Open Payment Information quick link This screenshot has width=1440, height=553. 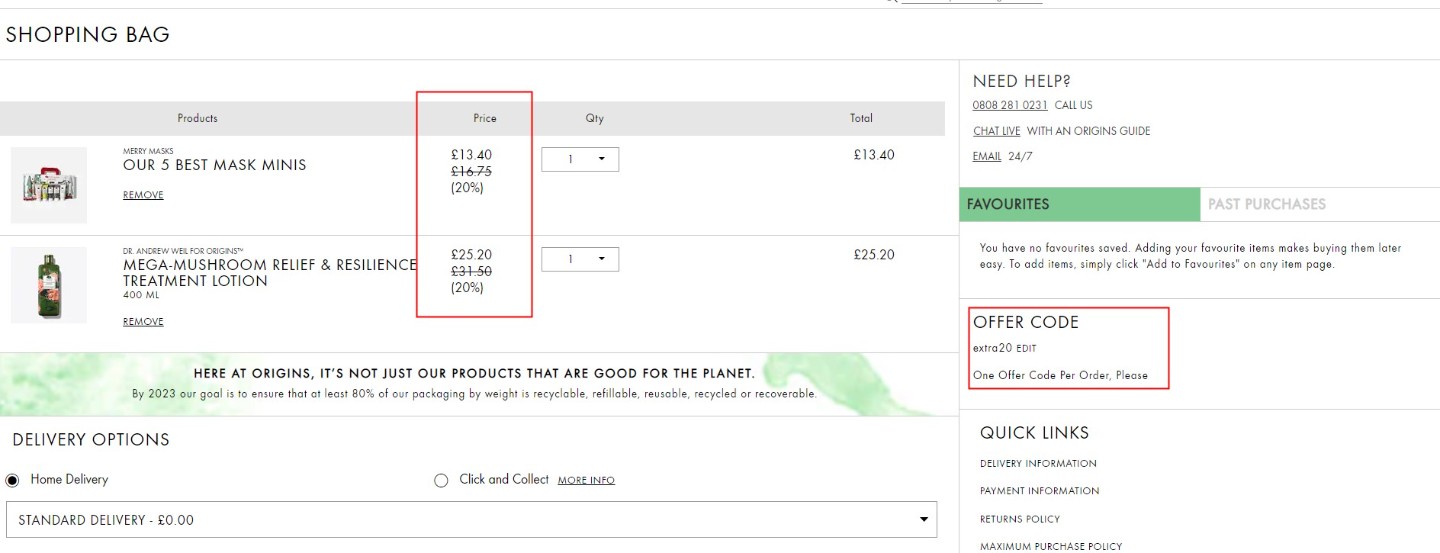[1039, 491]
